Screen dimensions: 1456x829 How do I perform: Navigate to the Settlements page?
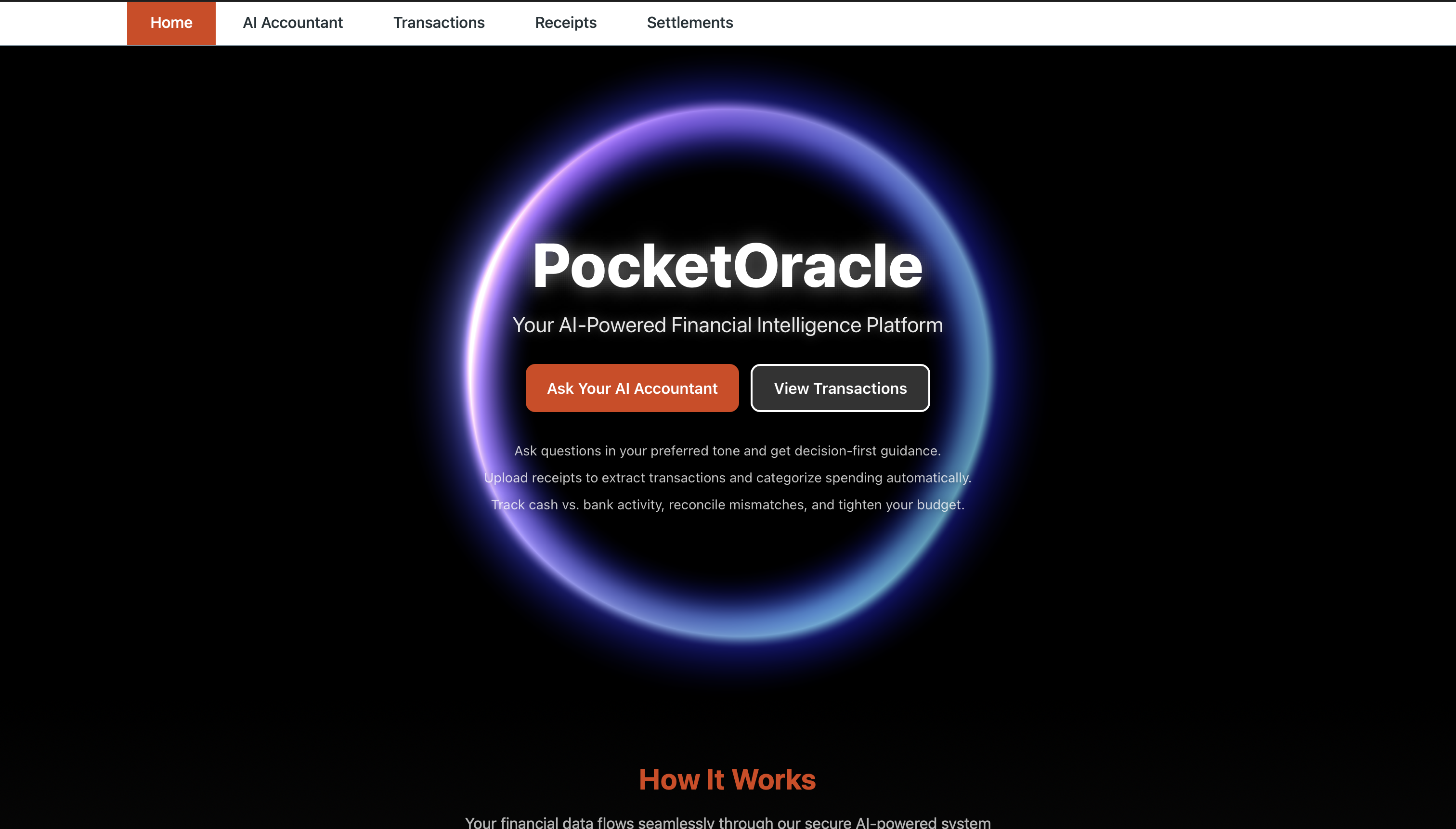[689, 23]
